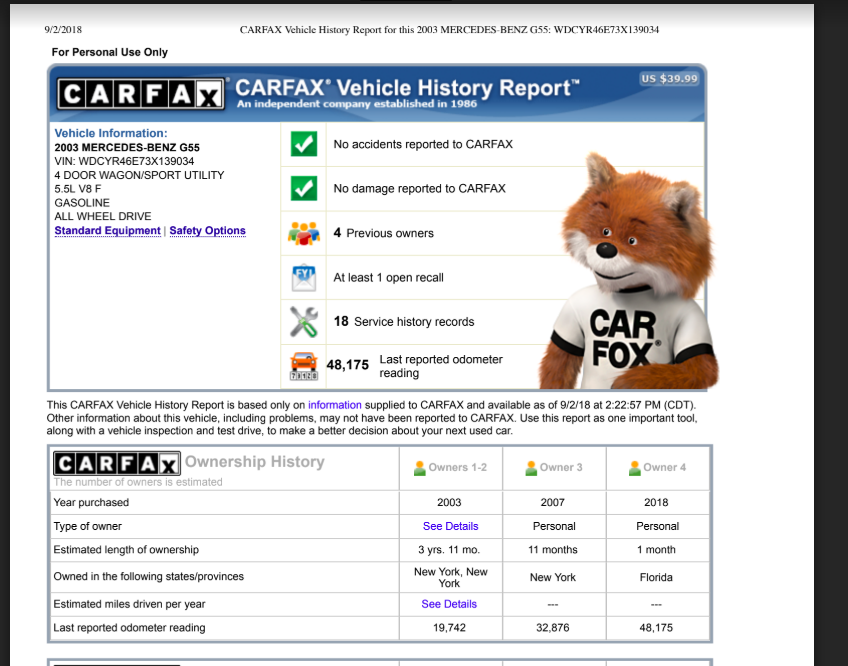Screen dimensions: 848x666
Task: Click the Owners 1-2 person icon
Action: tap(420, 468)
